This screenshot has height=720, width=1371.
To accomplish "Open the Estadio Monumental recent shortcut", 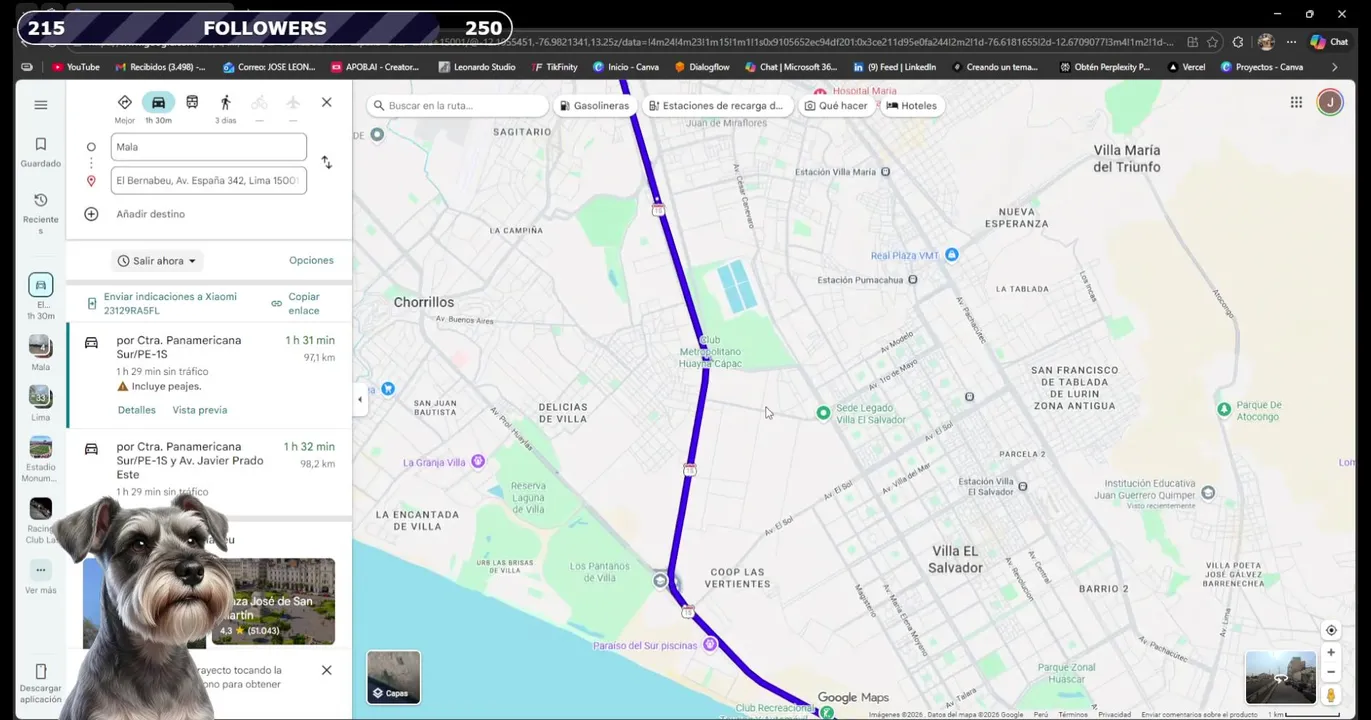I will [41, 459].
